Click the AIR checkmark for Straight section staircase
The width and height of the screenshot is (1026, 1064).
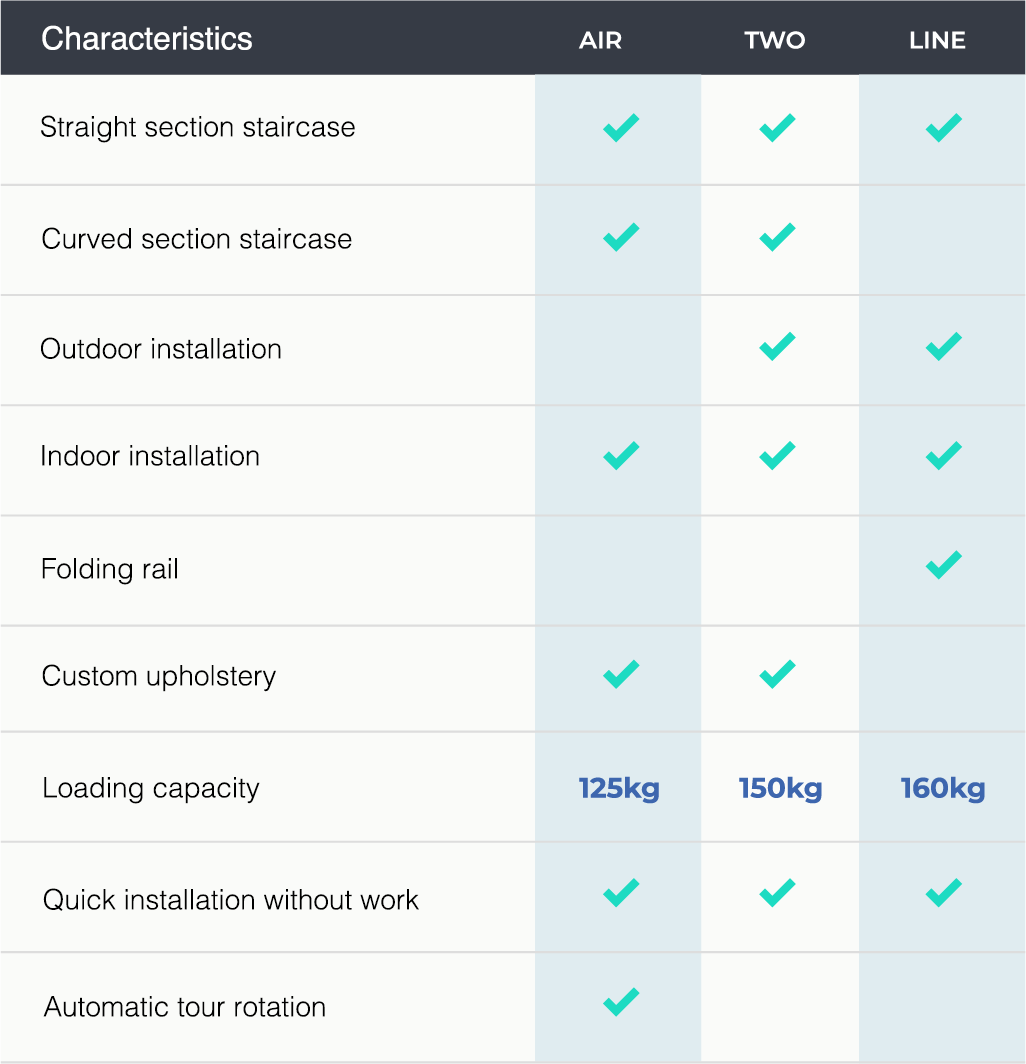621,128
